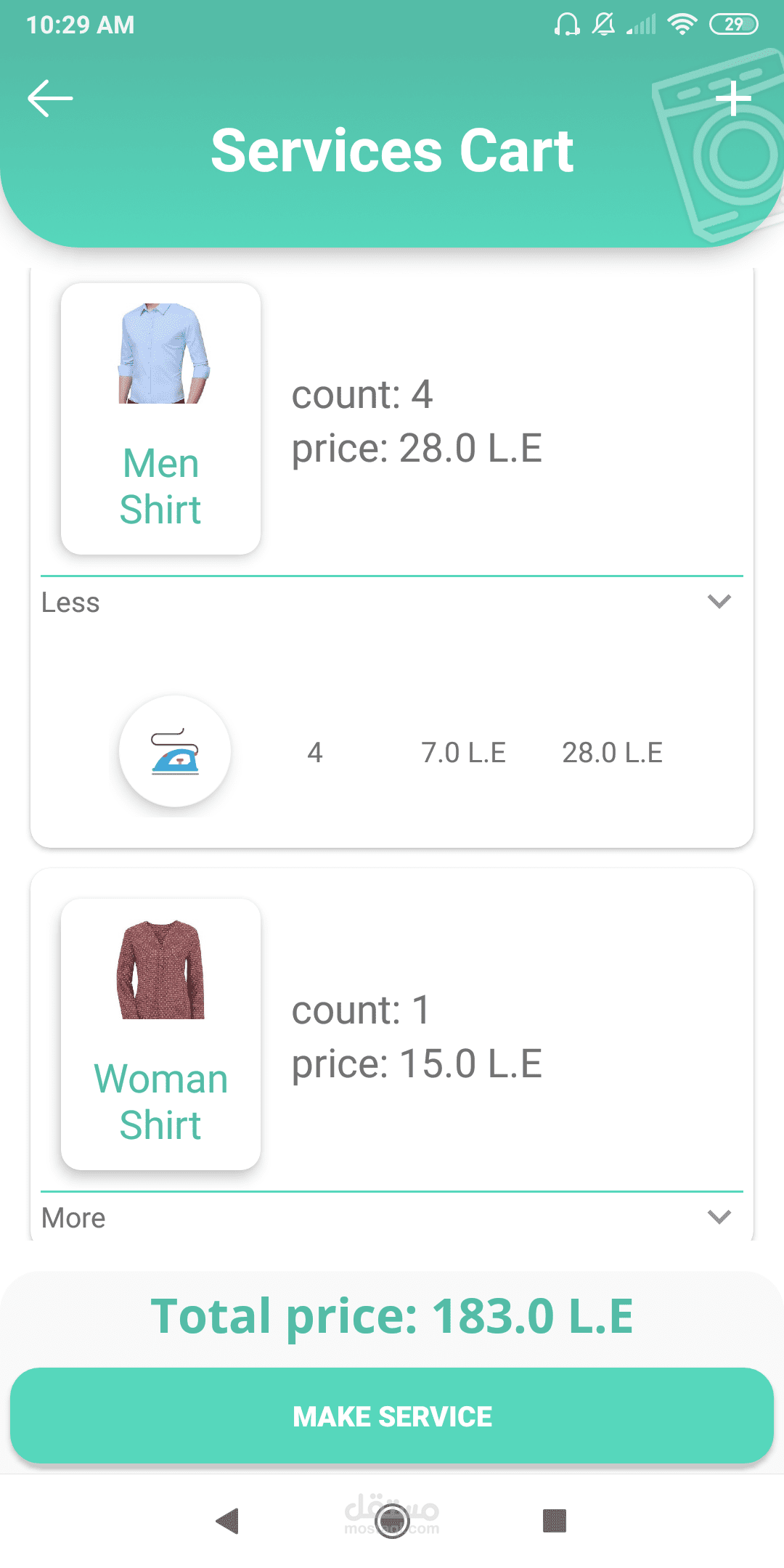Open the Woman Shirt item card

(160, 1034)
